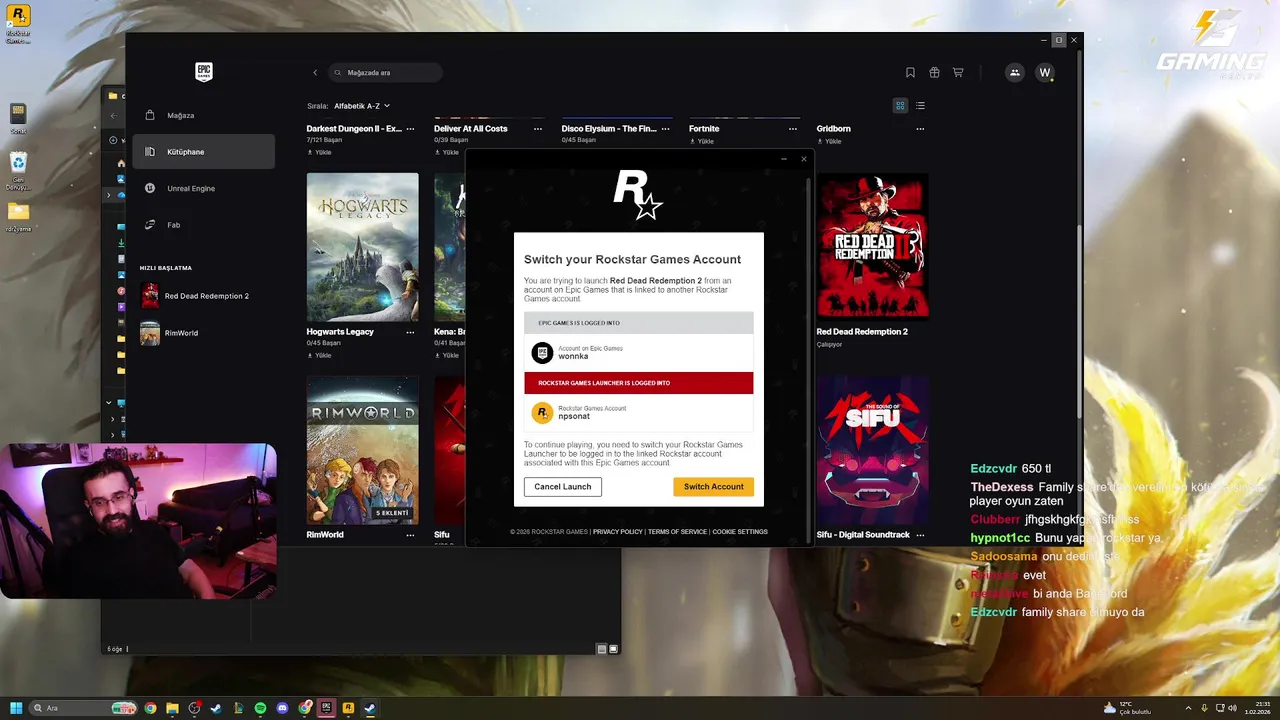Viewport: 1280px width, 720px height.
Task: Quick launch RimWorld from the sidebar
Action: pos(204,333)
